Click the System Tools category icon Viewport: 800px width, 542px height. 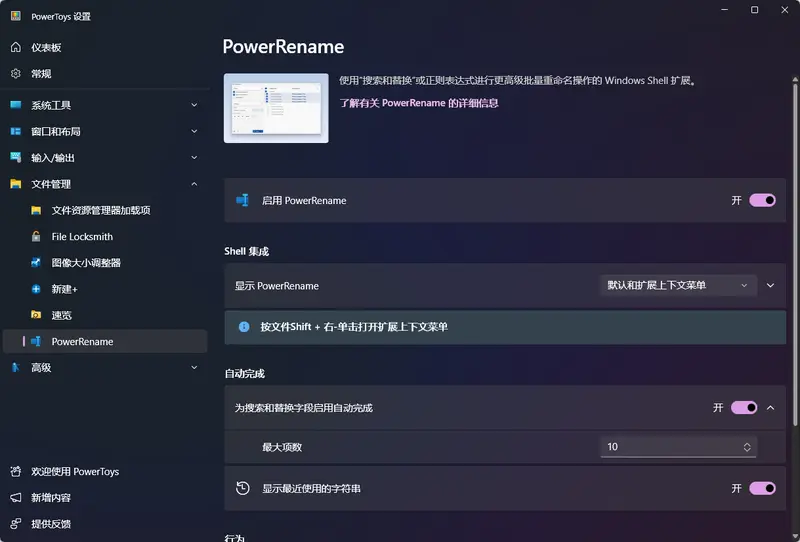[x=16, y=105]
